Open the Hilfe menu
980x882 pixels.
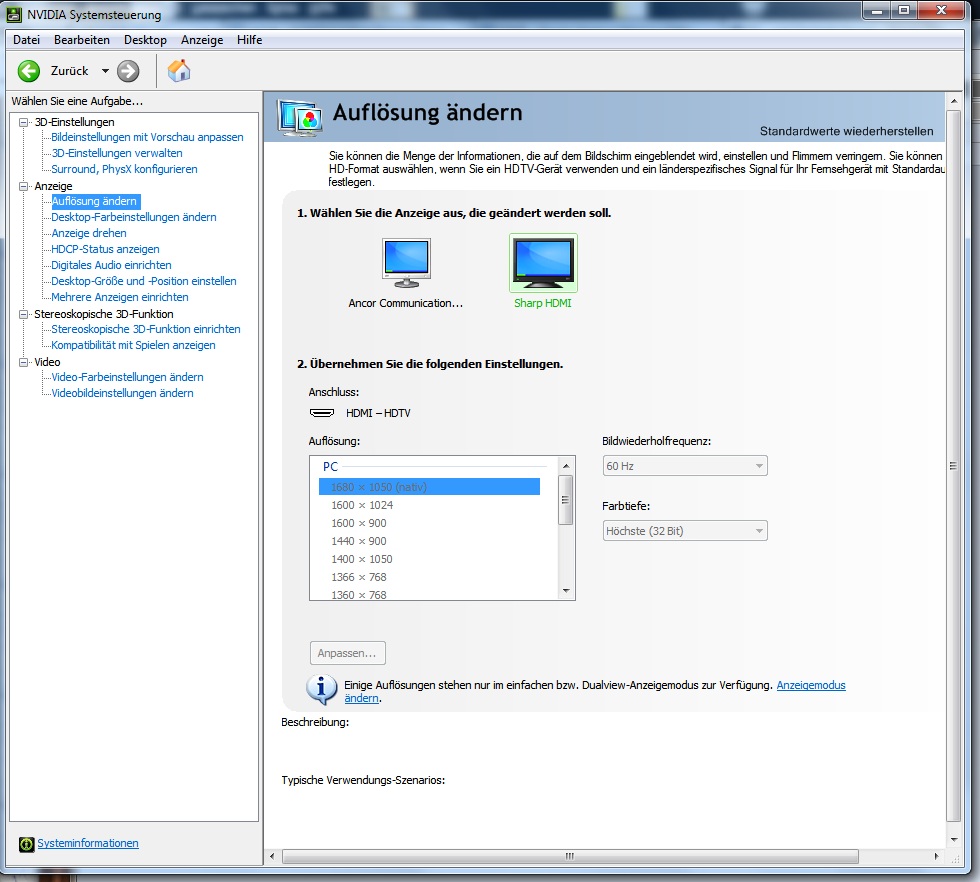click(x=249, y=40)
